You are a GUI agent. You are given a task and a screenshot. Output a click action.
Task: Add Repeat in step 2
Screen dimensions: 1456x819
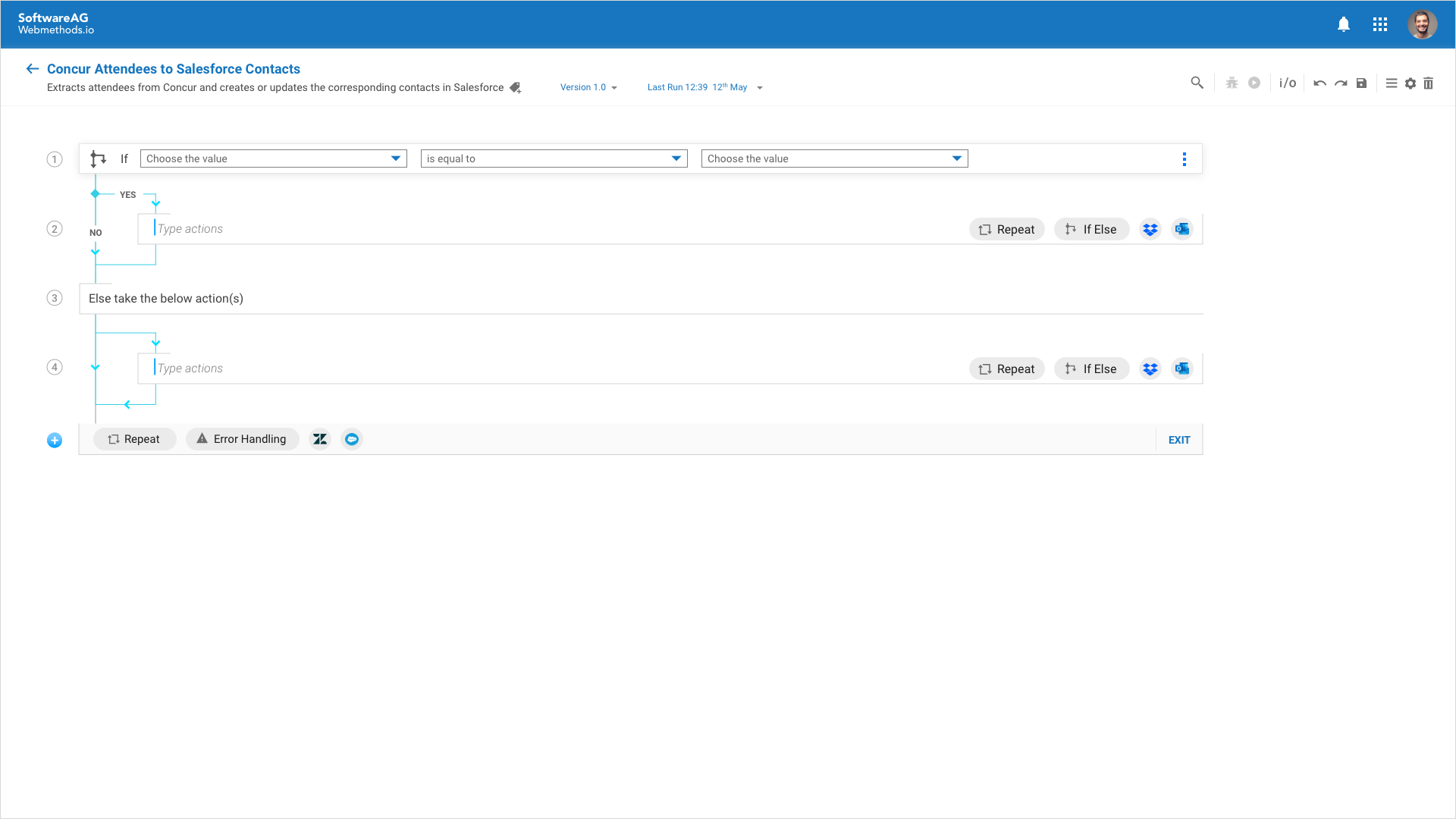[1007, 229]
